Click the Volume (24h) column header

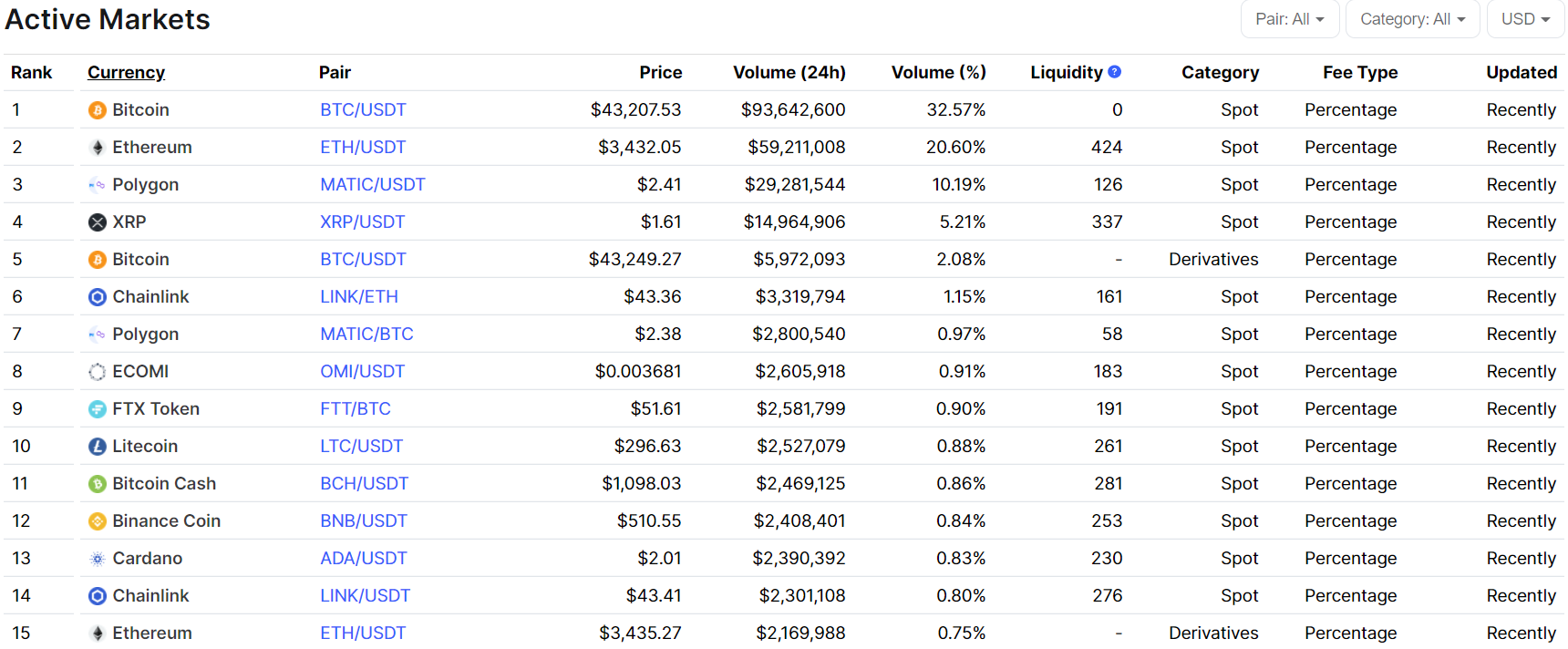(x=789, y=72)
